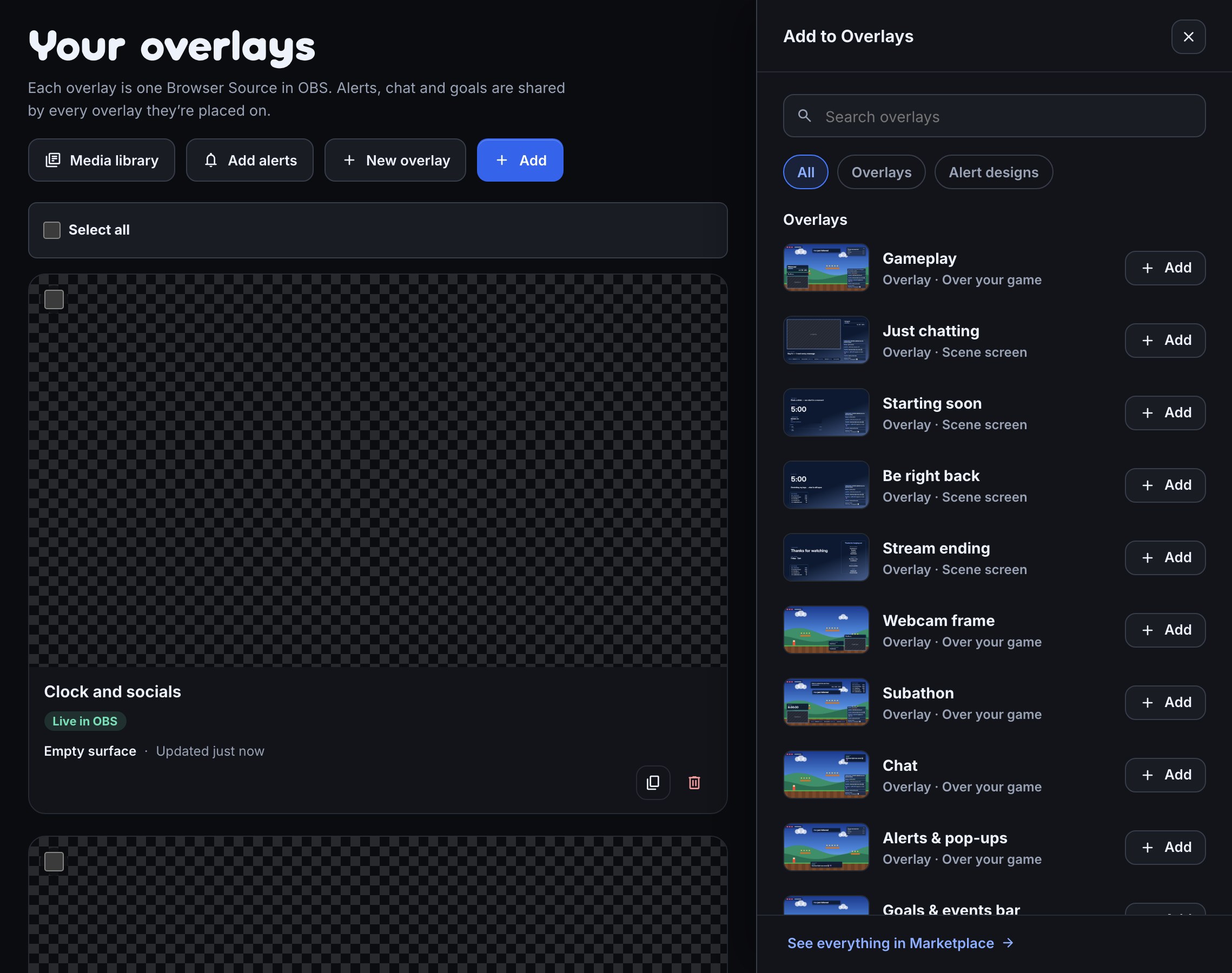This screenshot has height=973, width=1232.
Task: Click the search magnifier icon
Action: 804,116
